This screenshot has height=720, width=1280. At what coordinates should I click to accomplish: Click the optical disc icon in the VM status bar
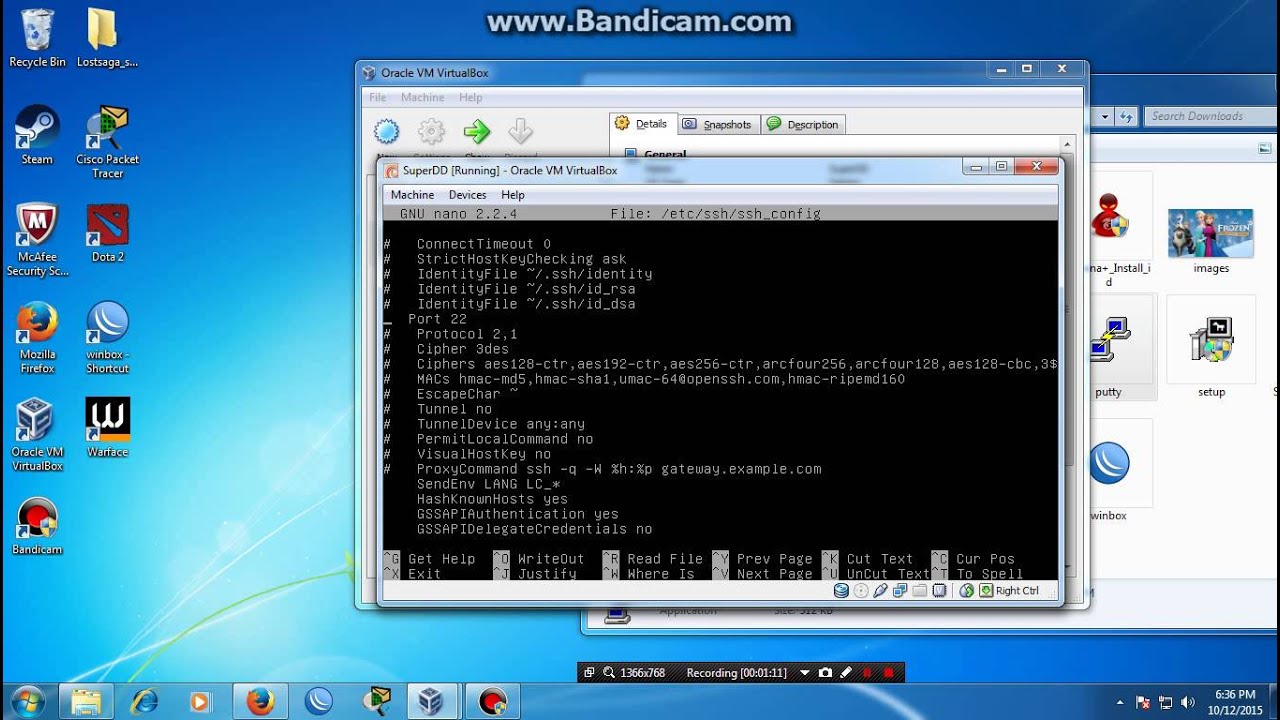pyautogui.click(x=861, y=590)
